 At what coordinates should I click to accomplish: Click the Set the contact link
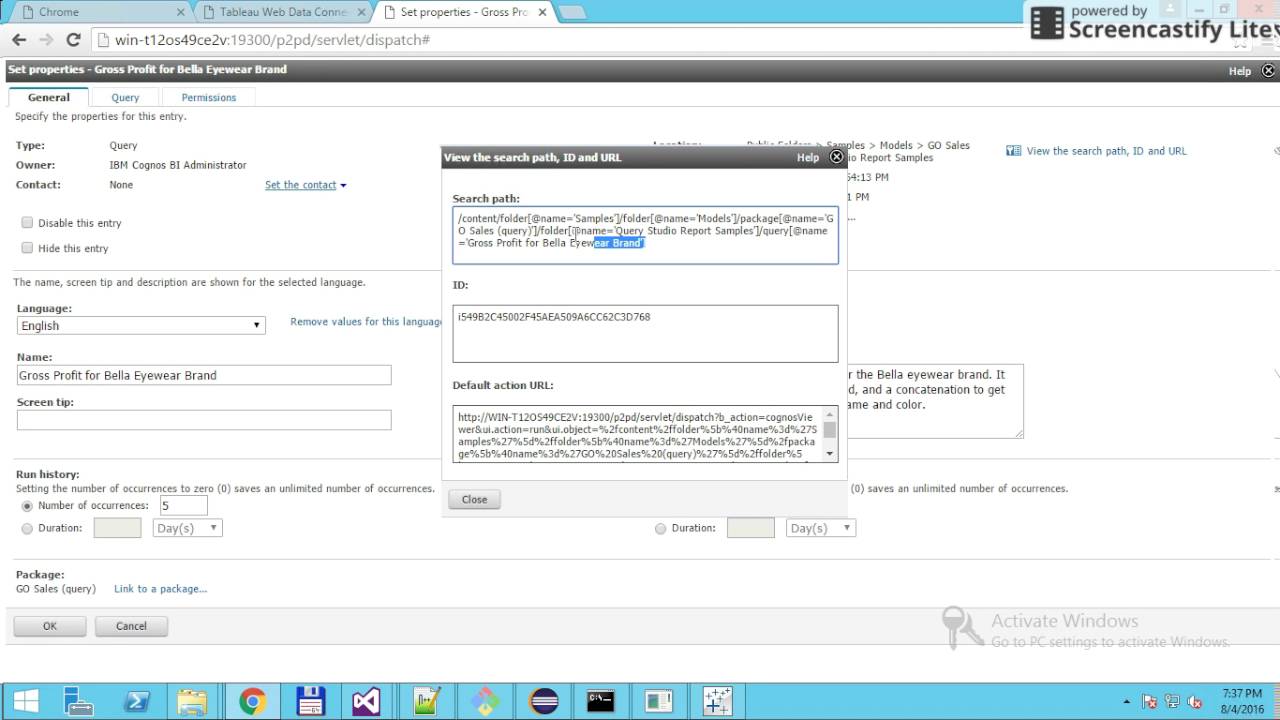[300, 185]
